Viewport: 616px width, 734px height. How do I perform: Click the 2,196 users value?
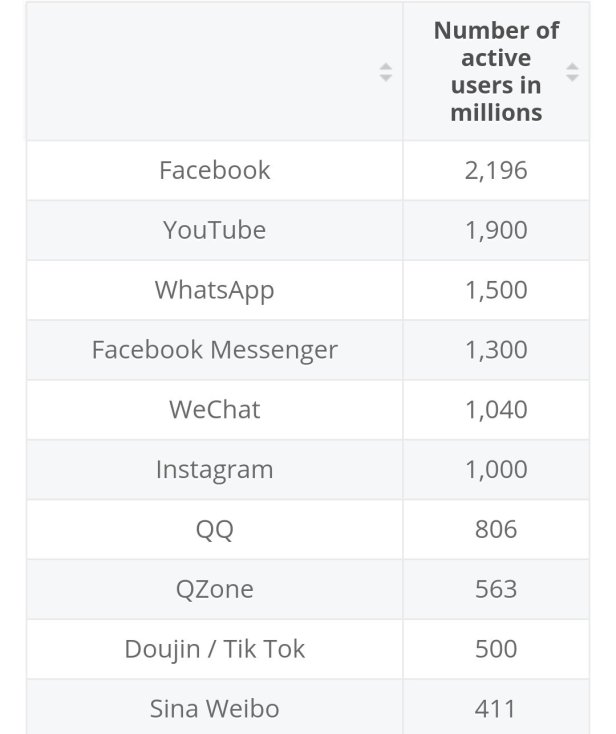tap(496, 170)
